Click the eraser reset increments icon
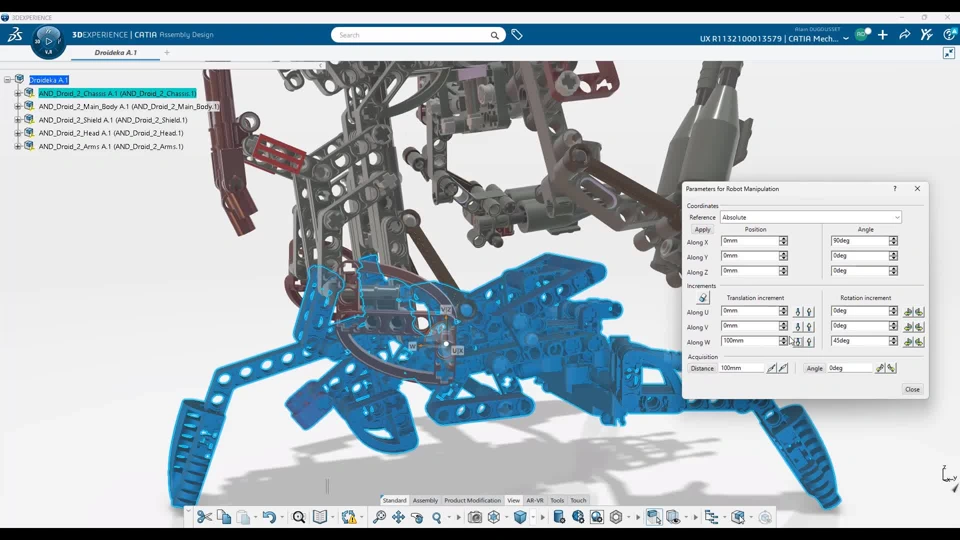Image resolution: width=960 pixels, height=540 pixels. [703, 298]
